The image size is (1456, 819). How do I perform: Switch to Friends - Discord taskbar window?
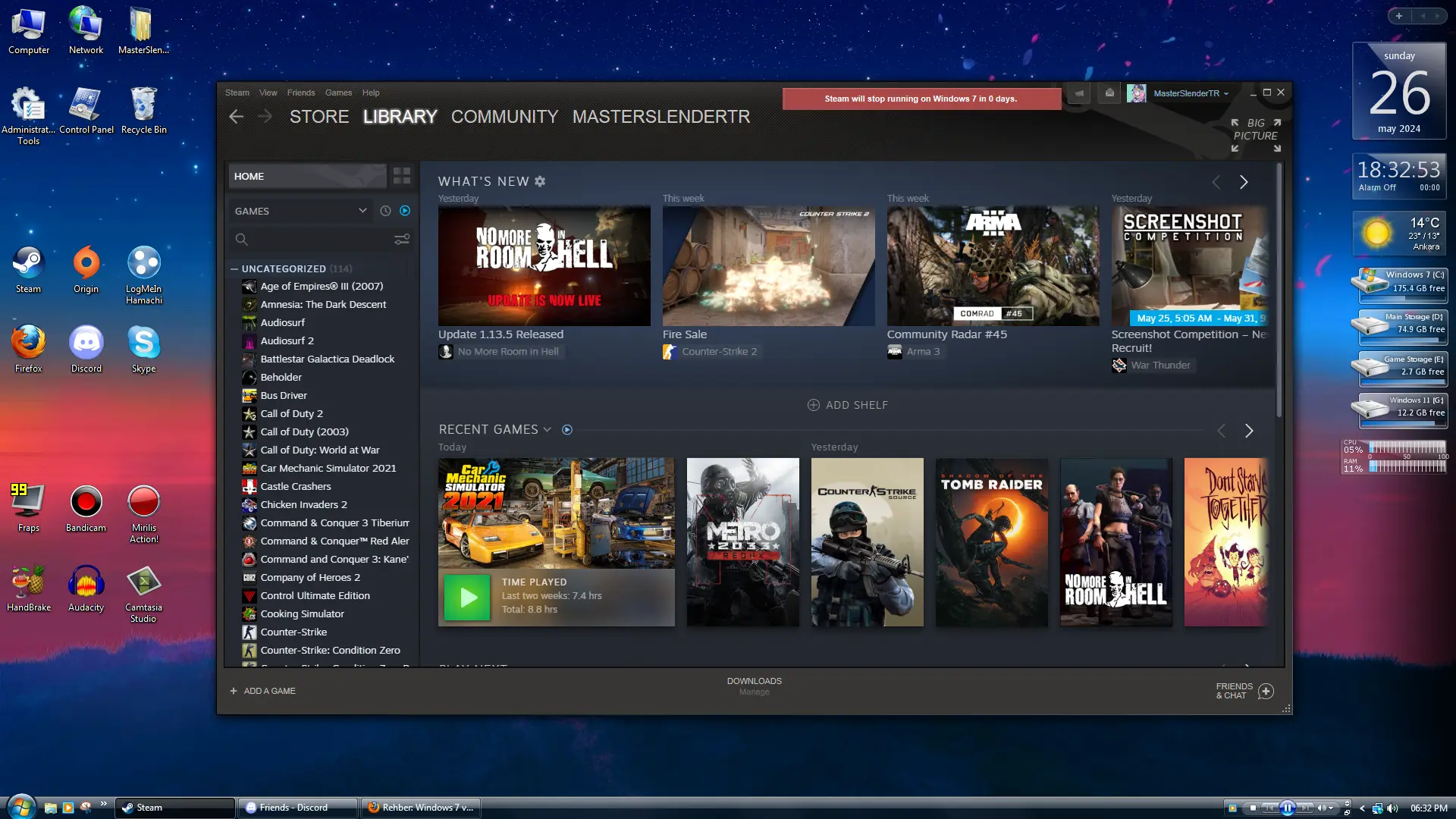pos(298,808)
